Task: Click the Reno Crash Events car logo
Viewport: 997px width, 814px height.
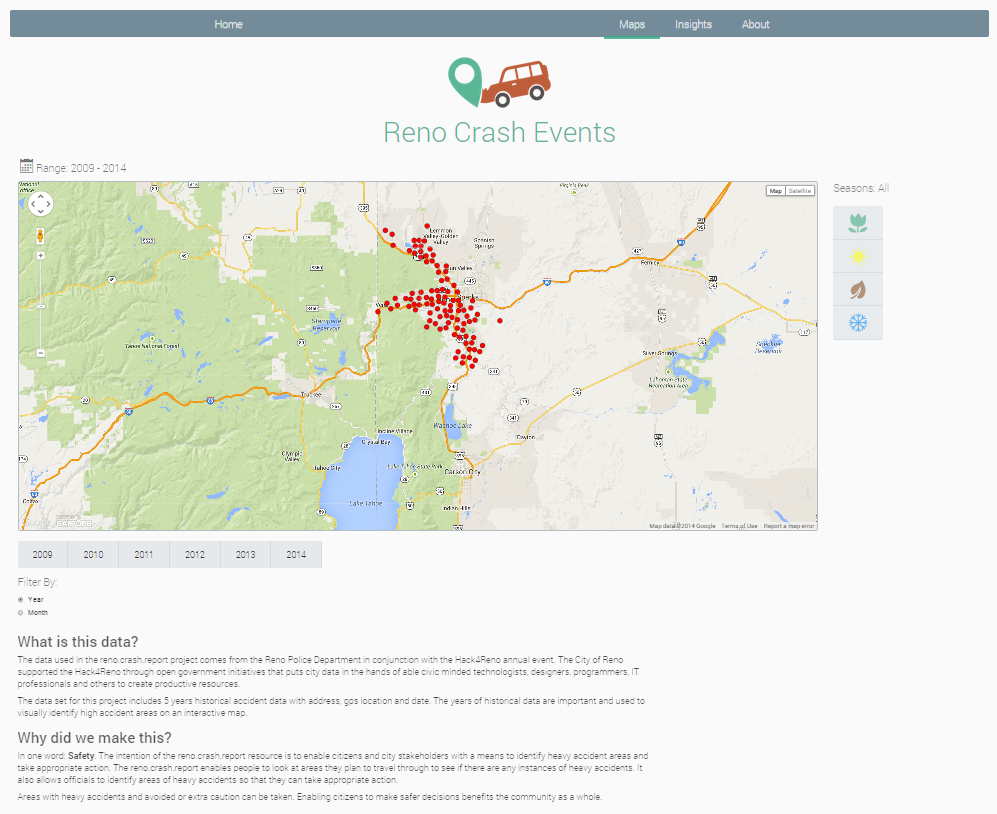Action: pyautogui.click(x=499, y=82)
